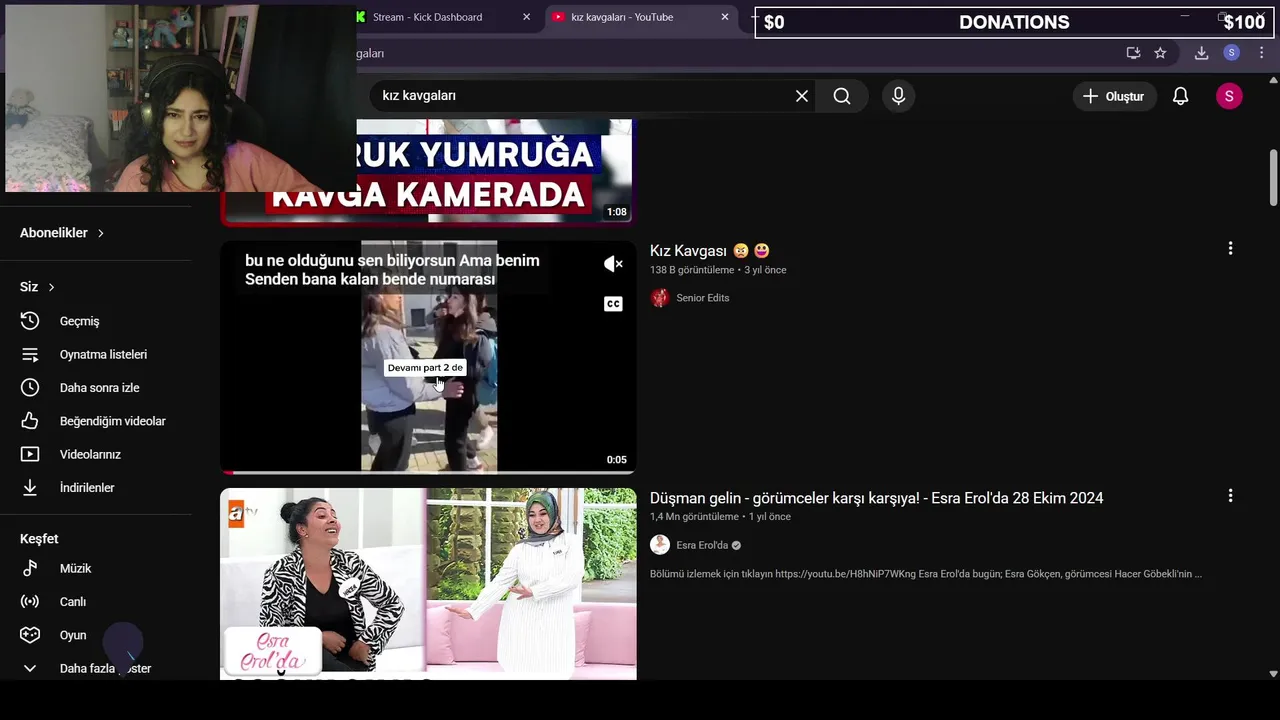
Task: Open more options for Düşman gelin video
Action: point(1230,495)
